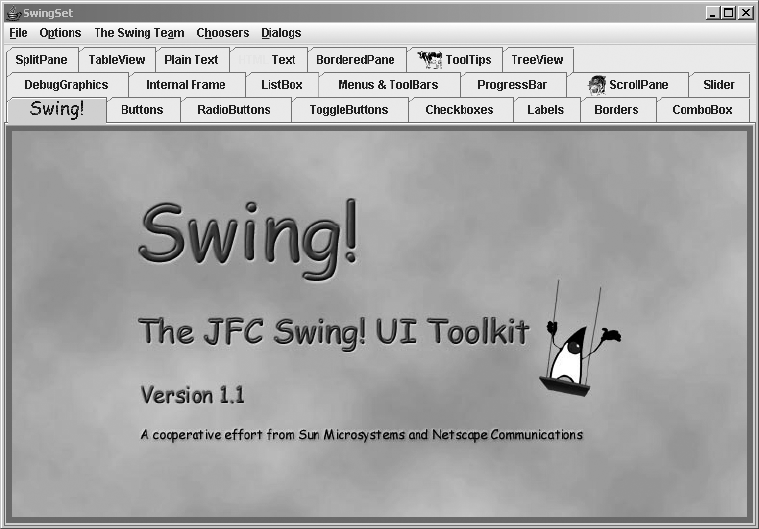Select the Labels tab
Image resolution: width=759 pixels, height=529 pixels.
coord(546,110)
